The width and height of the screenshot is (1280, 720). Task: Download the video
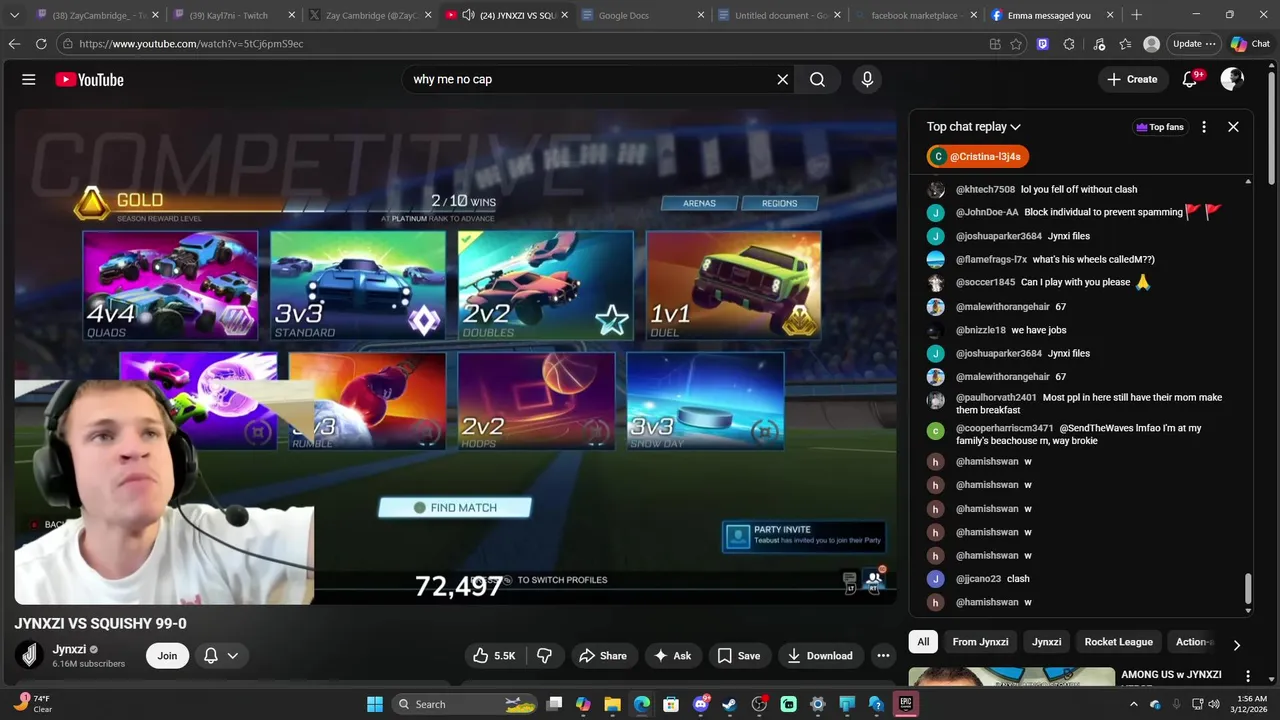tap(820, 656)
